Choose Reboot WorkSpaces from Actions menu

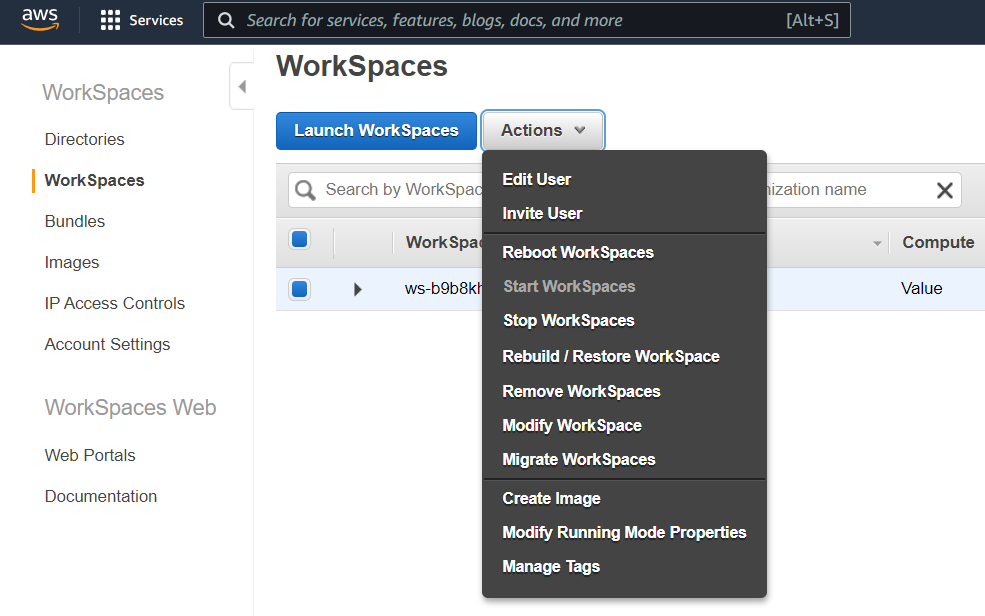(577, 252)
